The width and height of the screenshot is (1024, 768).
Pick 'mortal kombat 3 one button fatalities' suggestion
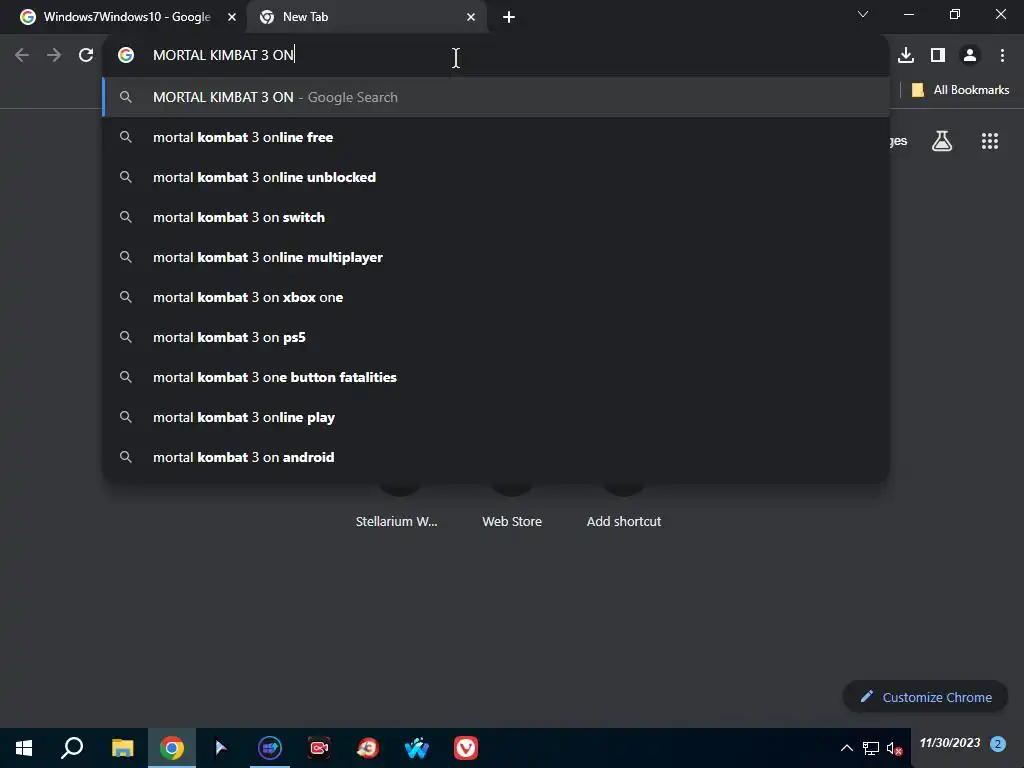tap(496, 377)
